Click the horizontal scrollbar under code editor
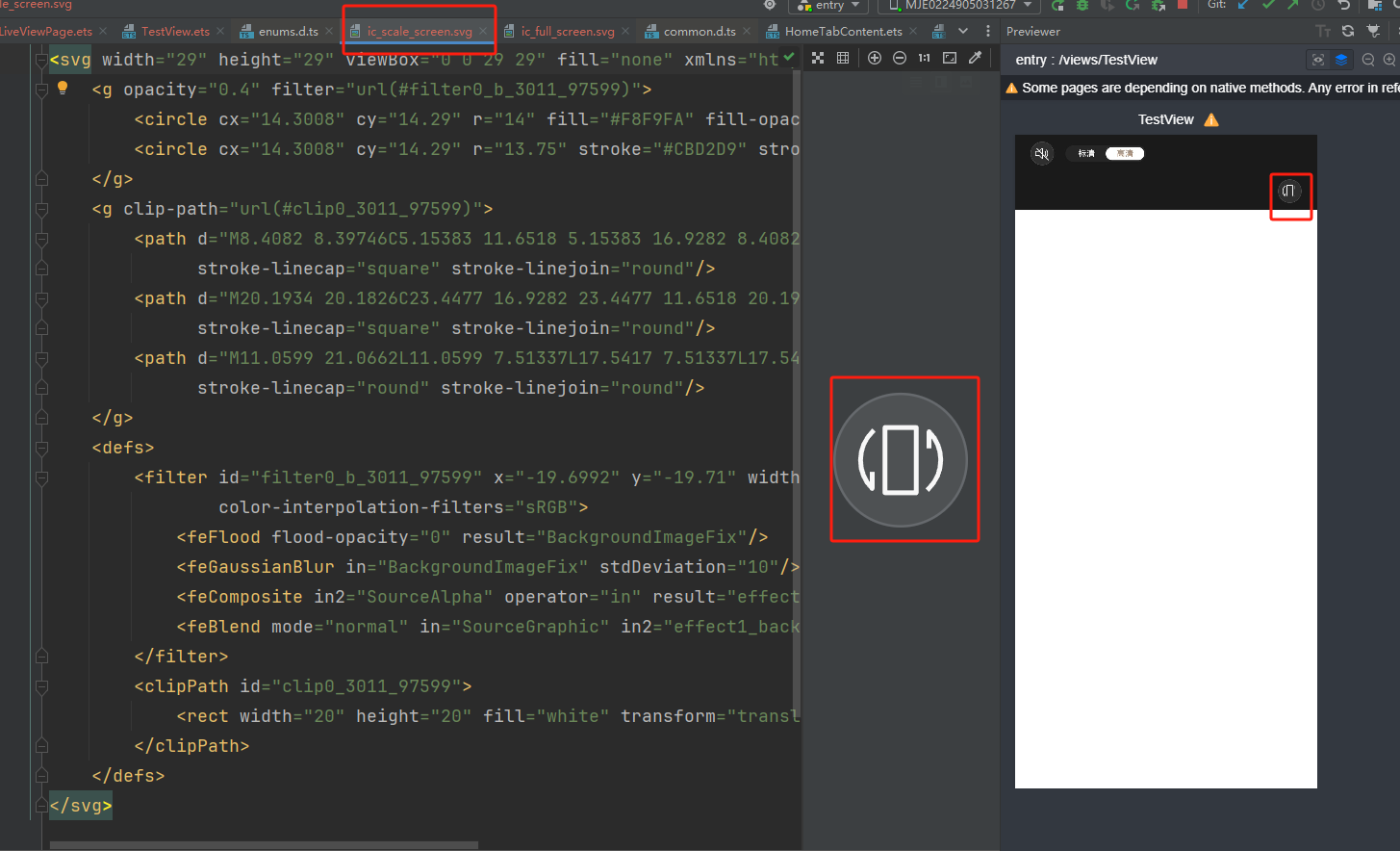1400x851 pixels. point(264,845)
